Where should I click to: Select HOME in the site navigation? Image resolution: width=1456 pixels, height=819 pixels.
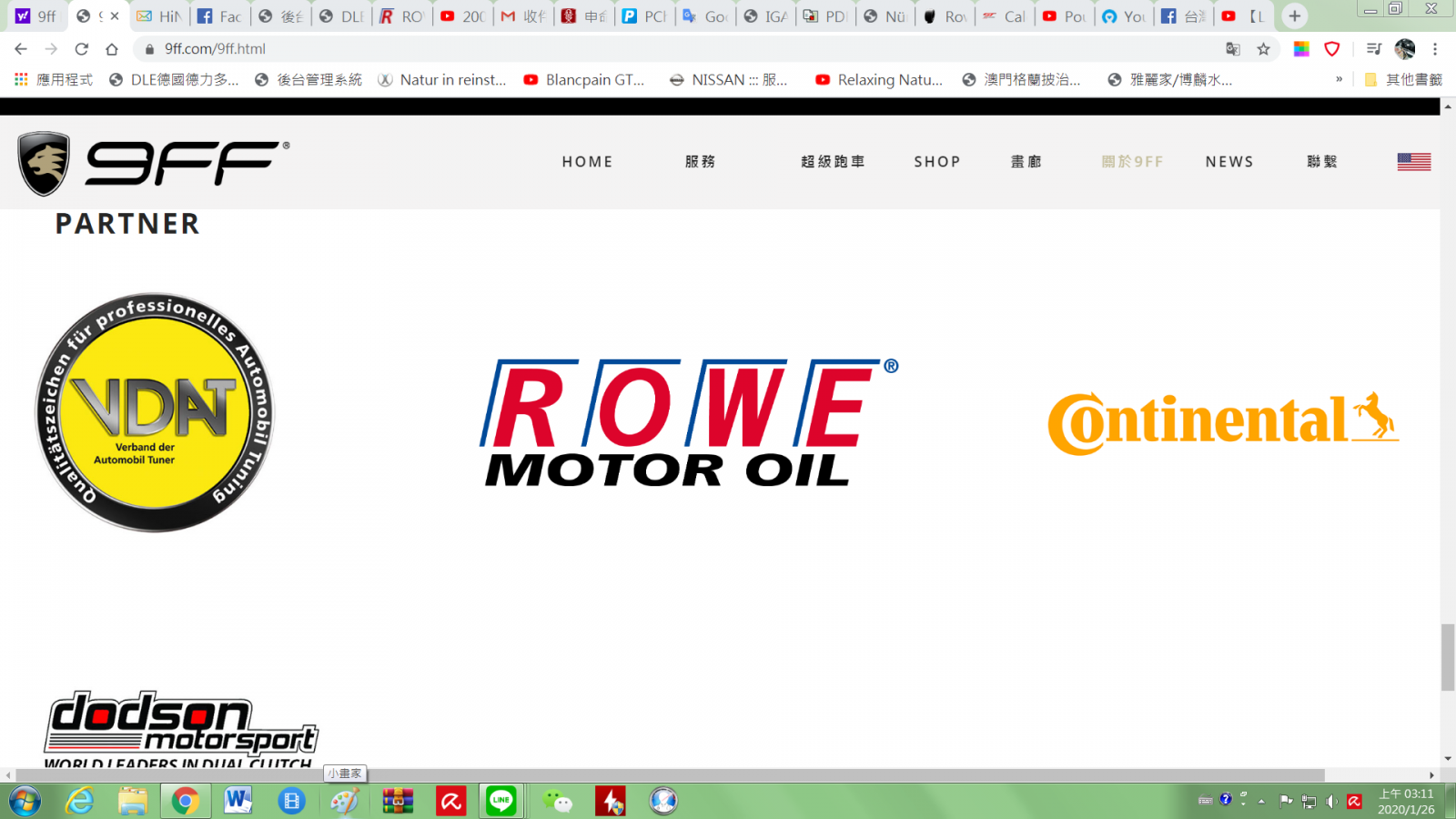587,162
